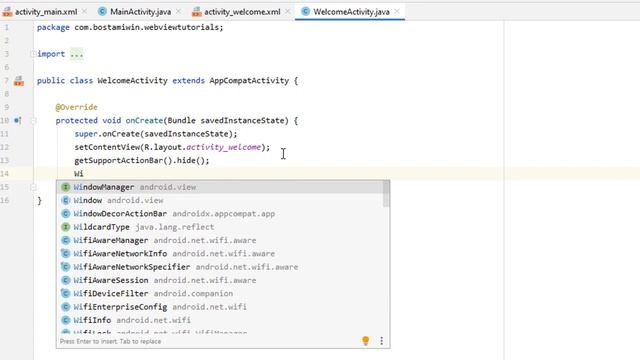Image resolution: width=640 pixels, height=360 pixels.
Task: Select WindowManager completion suggestion
Action: point(220,187)
